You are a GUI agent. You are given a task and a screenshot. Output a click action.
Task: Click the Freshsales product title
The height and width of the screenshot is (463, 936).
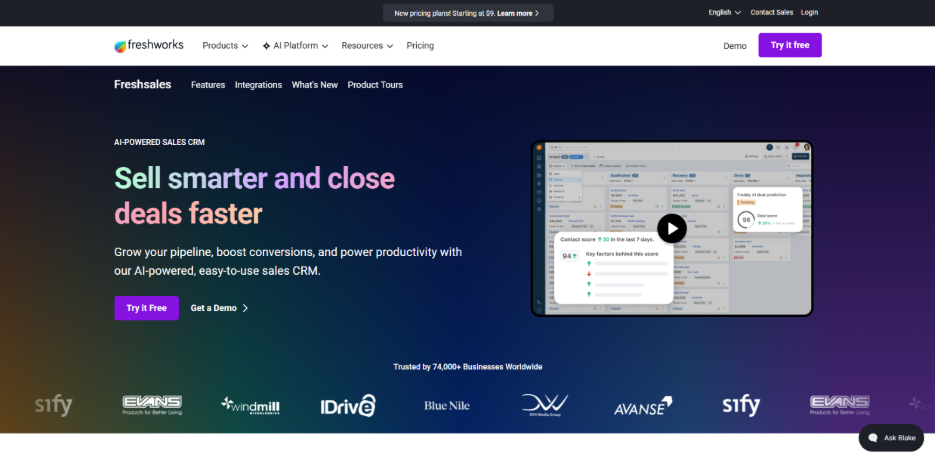(x=143, y=85)
